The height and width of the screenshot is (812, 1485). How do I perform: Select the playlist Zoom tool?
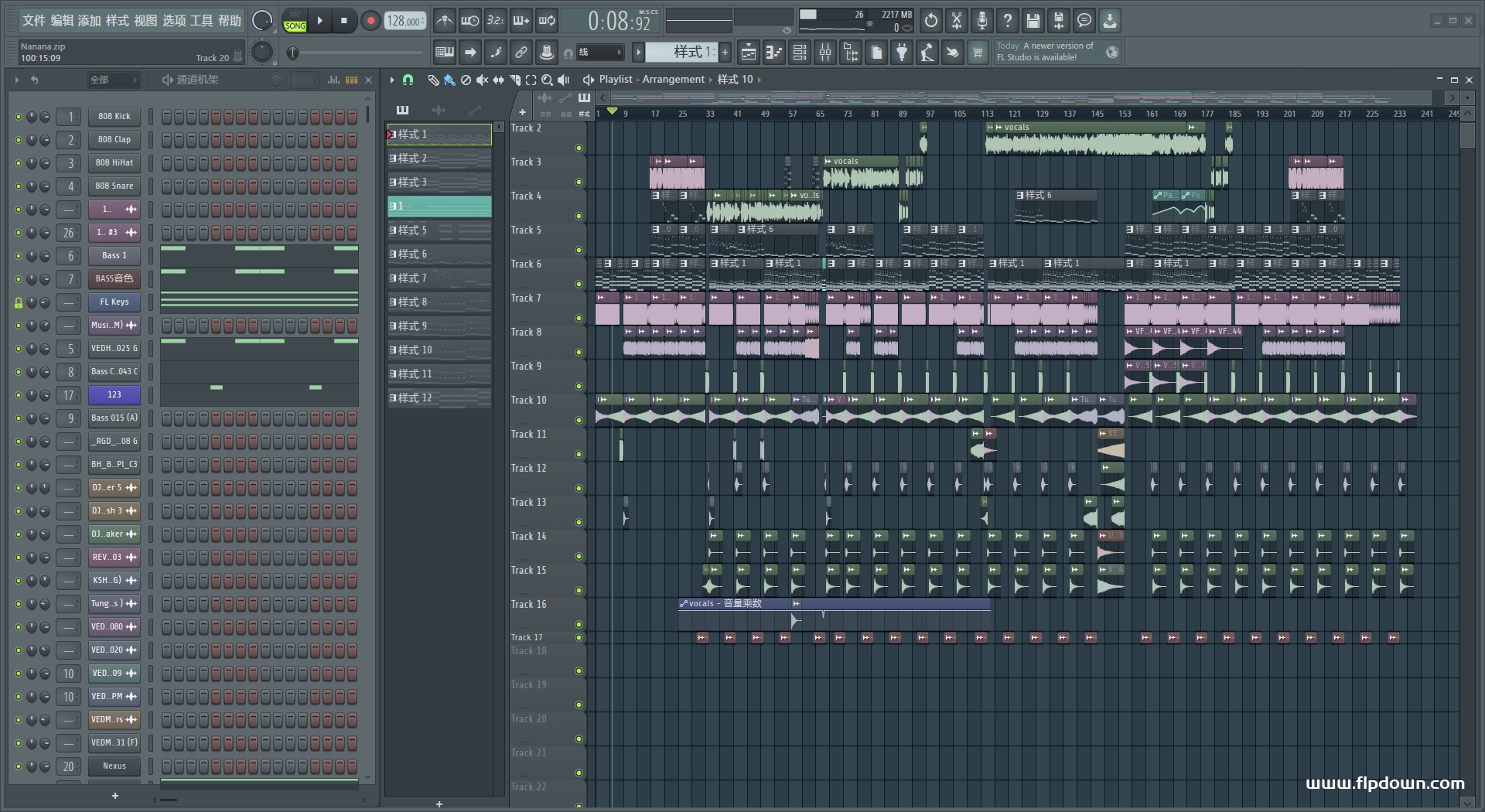tap(547, 80)
